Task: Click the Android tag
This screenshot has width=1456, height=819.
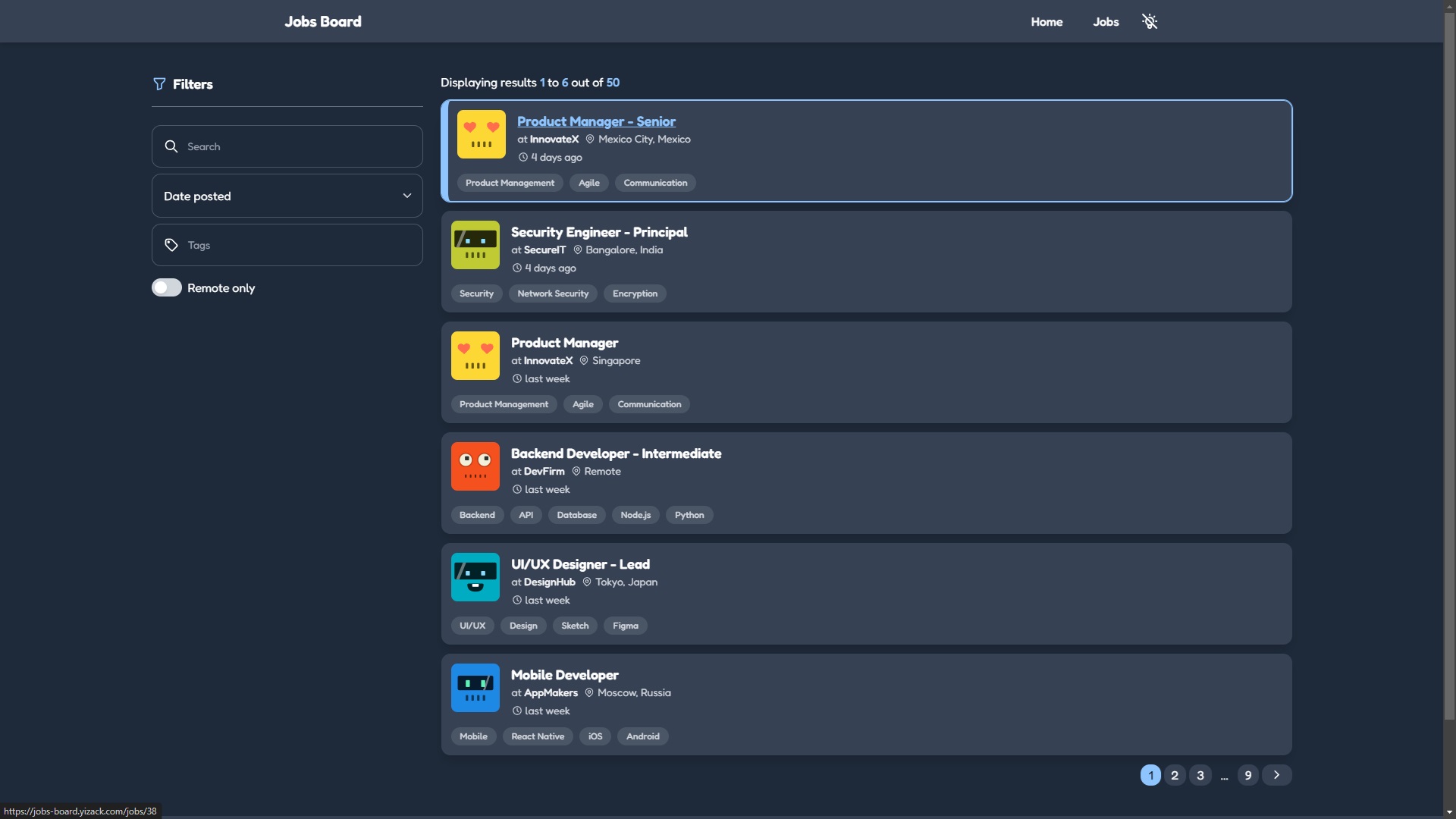Action: click(643, 736)
